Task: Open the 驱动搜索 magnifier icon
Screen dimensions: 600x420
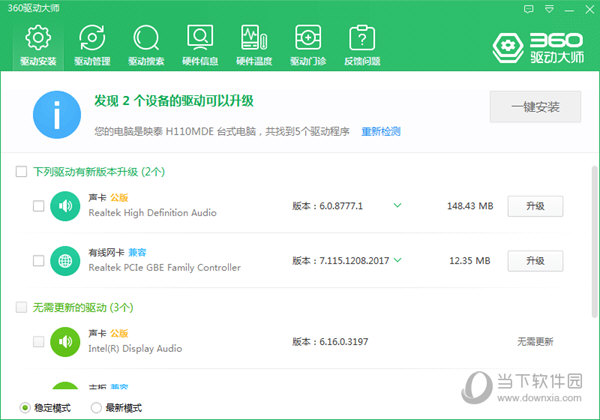Action: click(x=146, y=45)
